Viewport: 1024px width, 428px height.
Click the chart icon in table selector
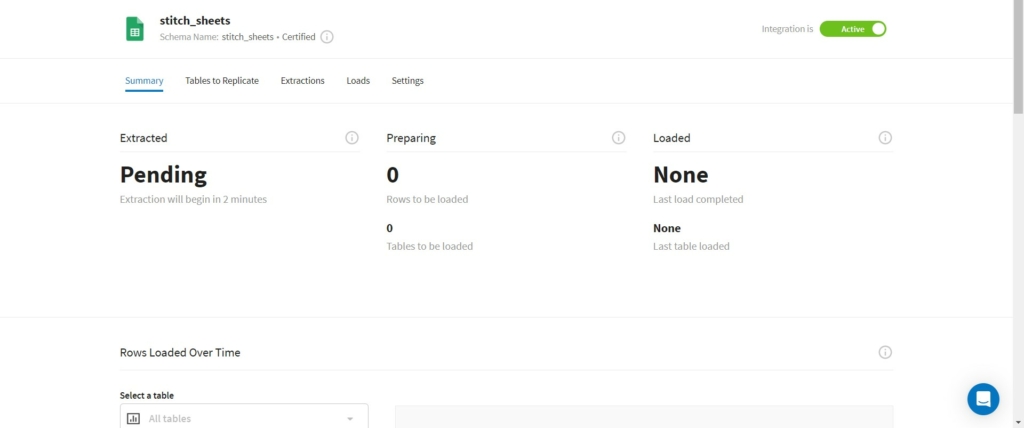click(133, 418)
